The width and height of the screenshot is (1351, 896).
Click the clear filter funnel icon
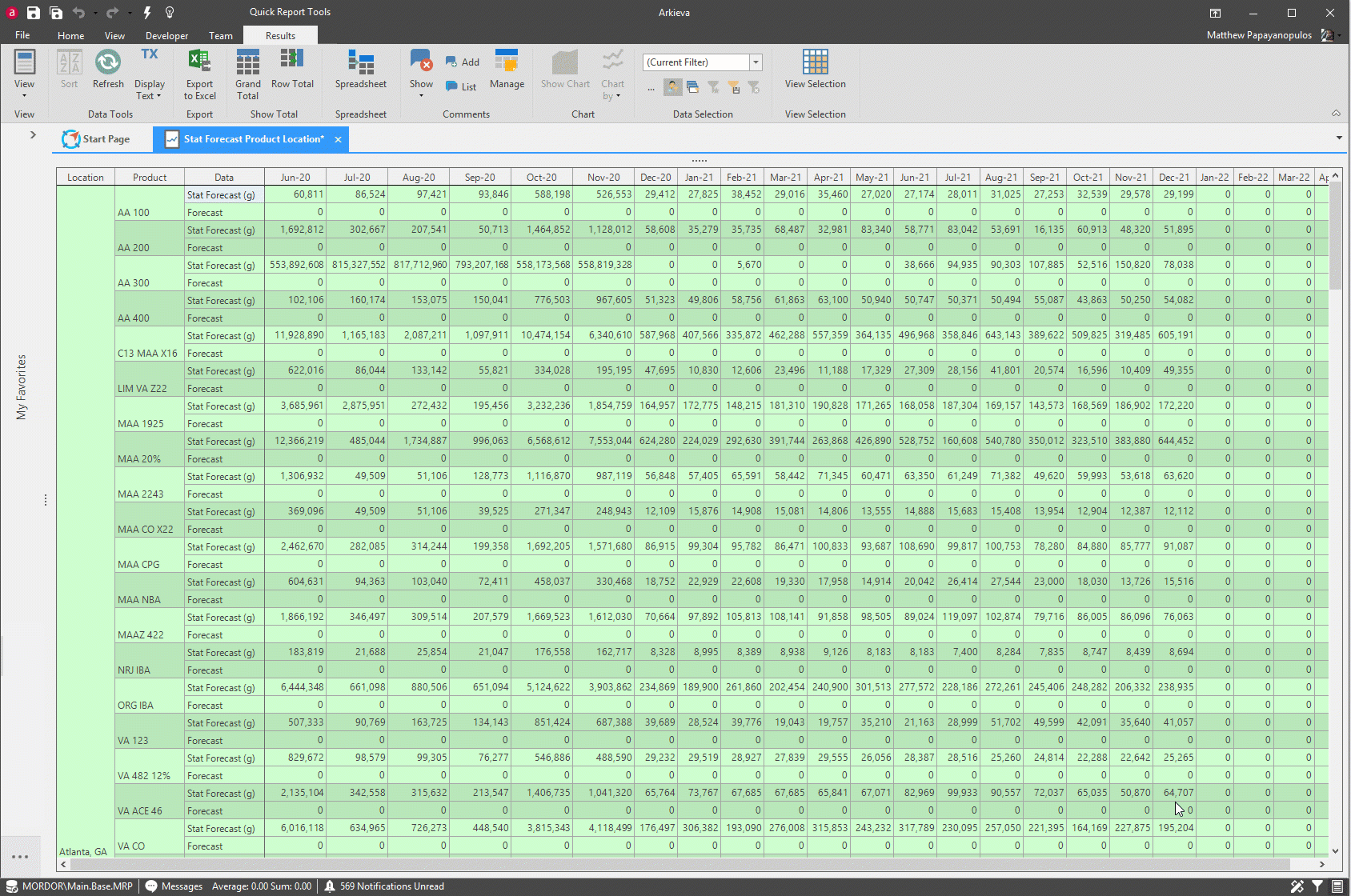click(753, 86)
